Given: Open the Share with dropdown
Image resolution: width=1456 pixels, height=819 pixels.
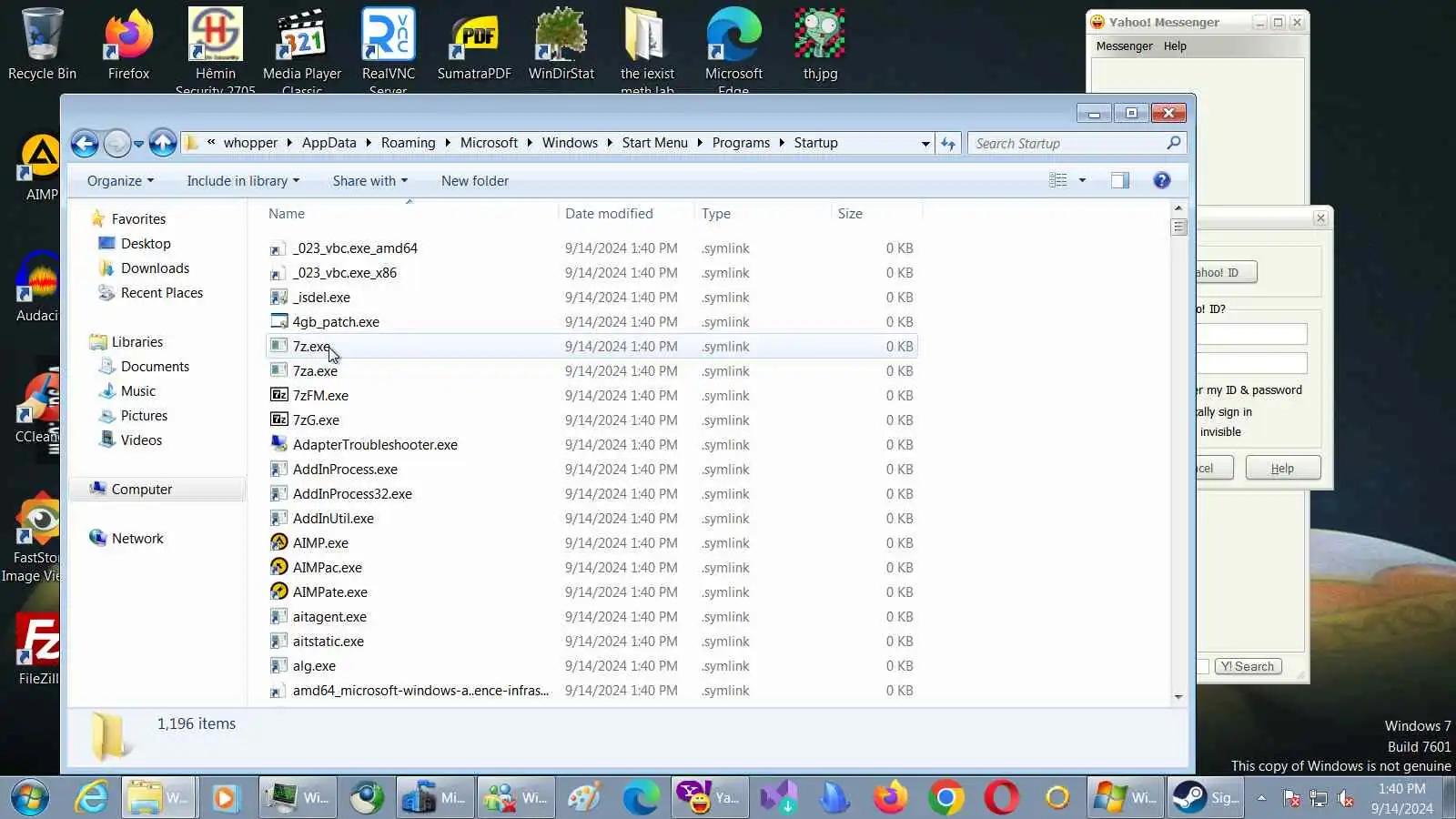Looking at the screenshot, I should 370,180.
